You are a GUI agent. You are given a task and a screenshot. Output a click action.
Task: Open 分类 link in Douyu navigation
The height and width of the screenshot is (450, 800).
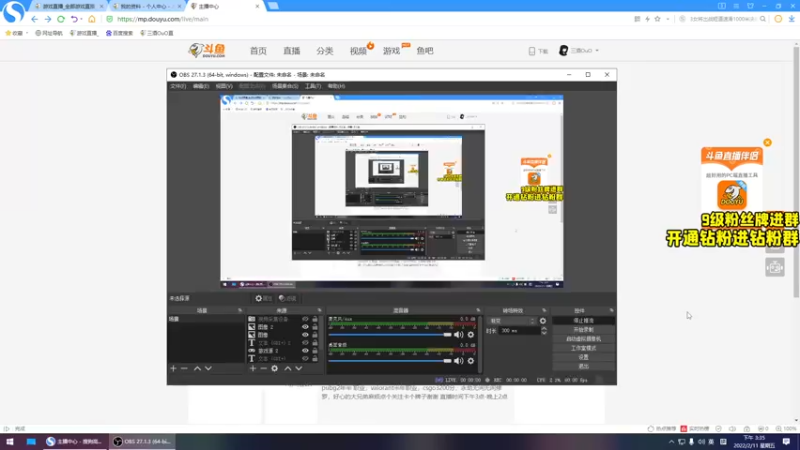click(324, 51)
